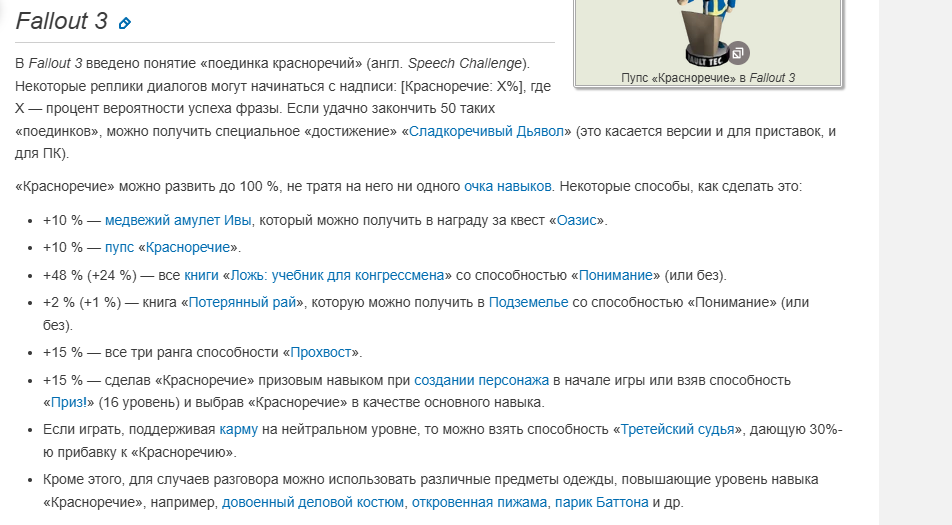Open the «Третейский судья» perk link
This screenshot has width=952, height=525.
(677, 430)
